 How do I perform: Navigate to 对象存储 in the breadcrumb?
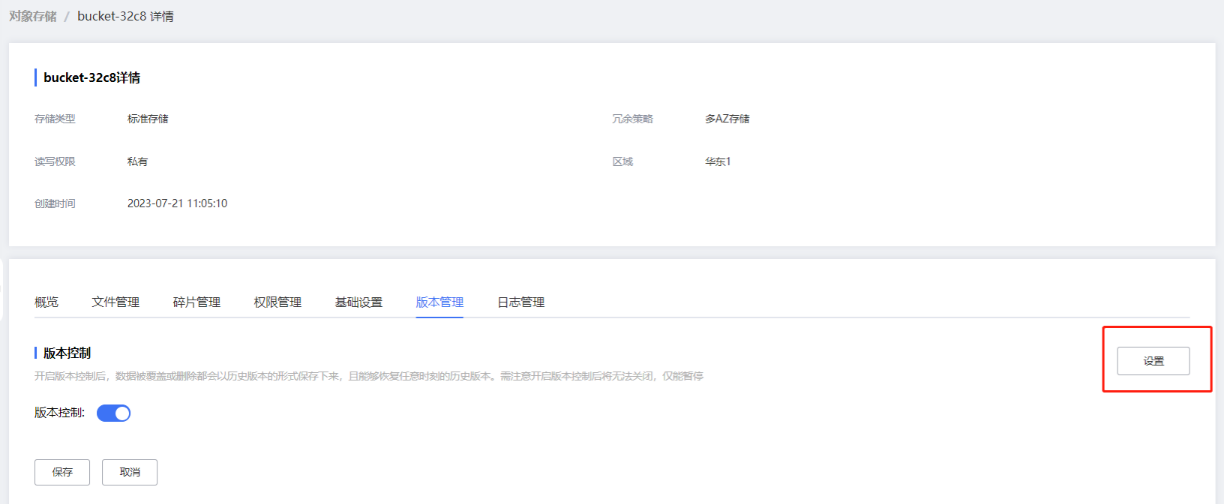click(x=32, y=17)
